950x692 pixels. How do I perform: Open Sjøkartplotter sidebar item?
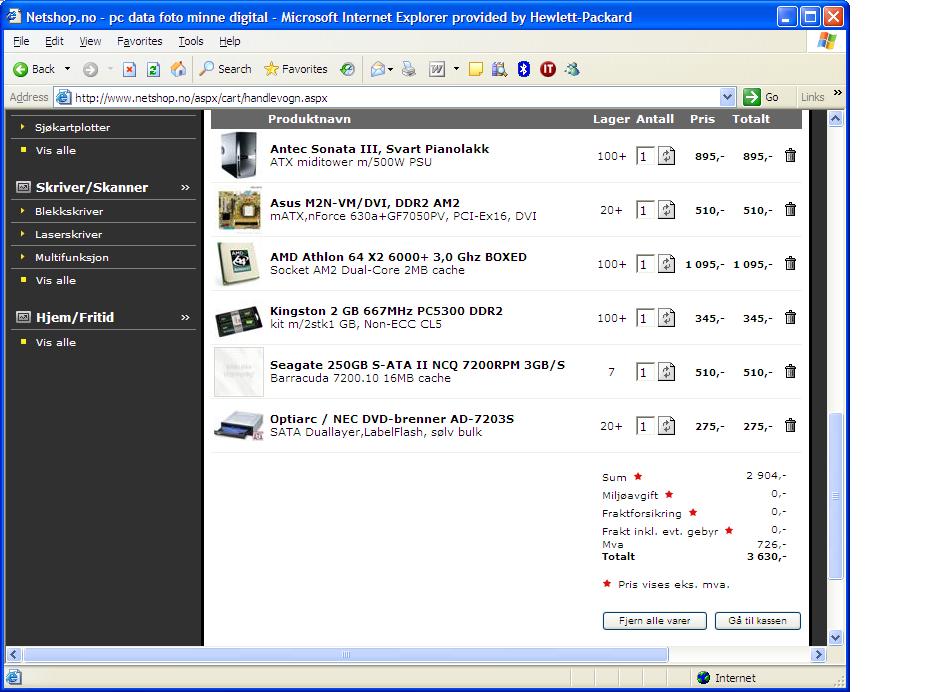(x=73, y=127)
